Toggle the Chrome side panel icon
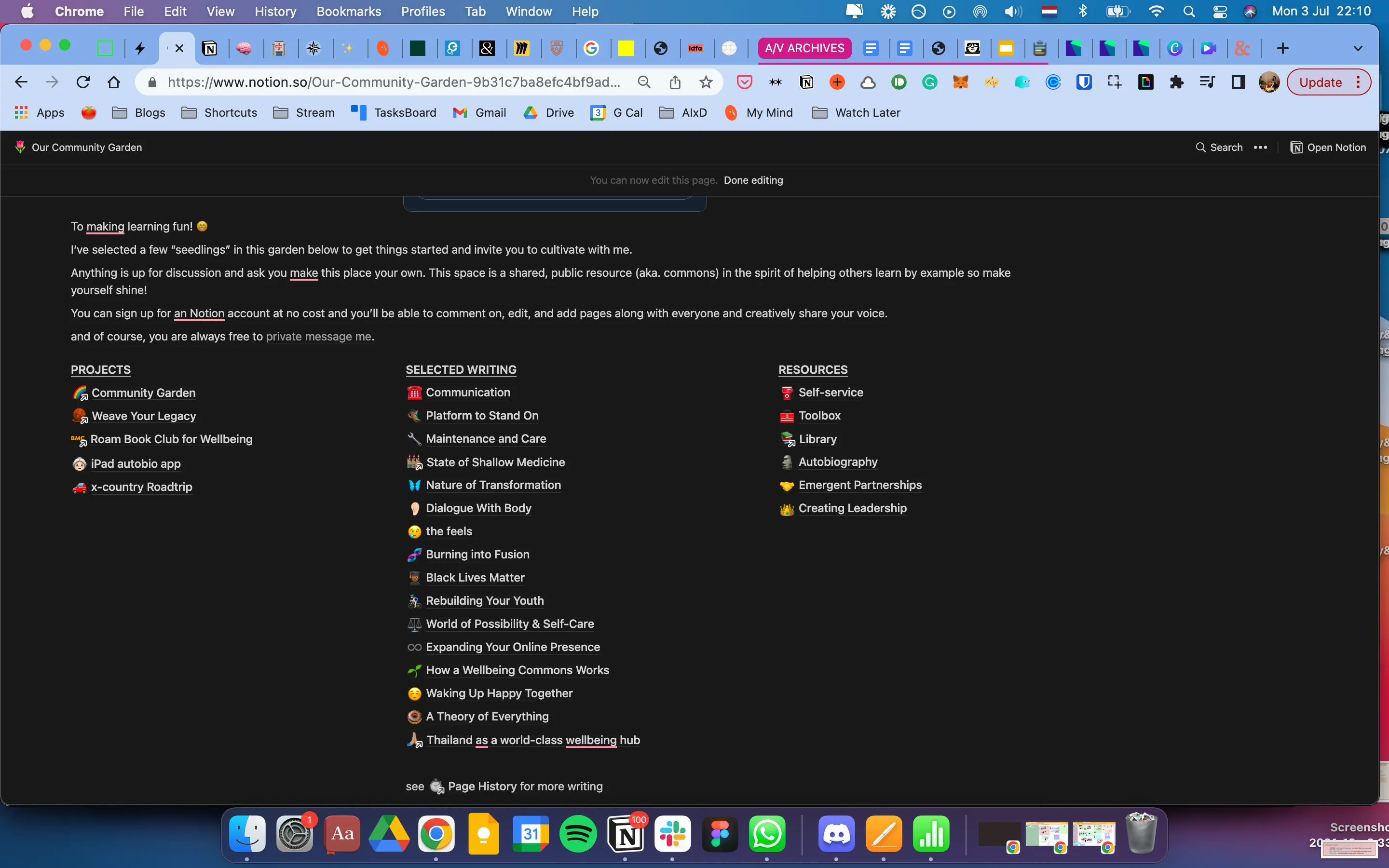 pos(1238,82)
